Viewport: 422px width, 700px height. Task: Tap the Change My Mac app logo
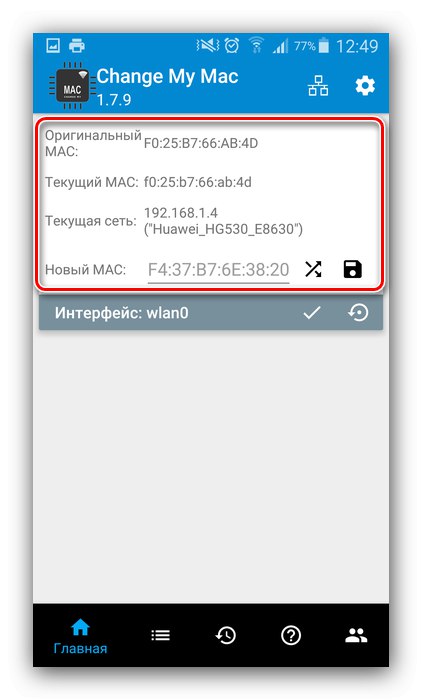point(72,87)
